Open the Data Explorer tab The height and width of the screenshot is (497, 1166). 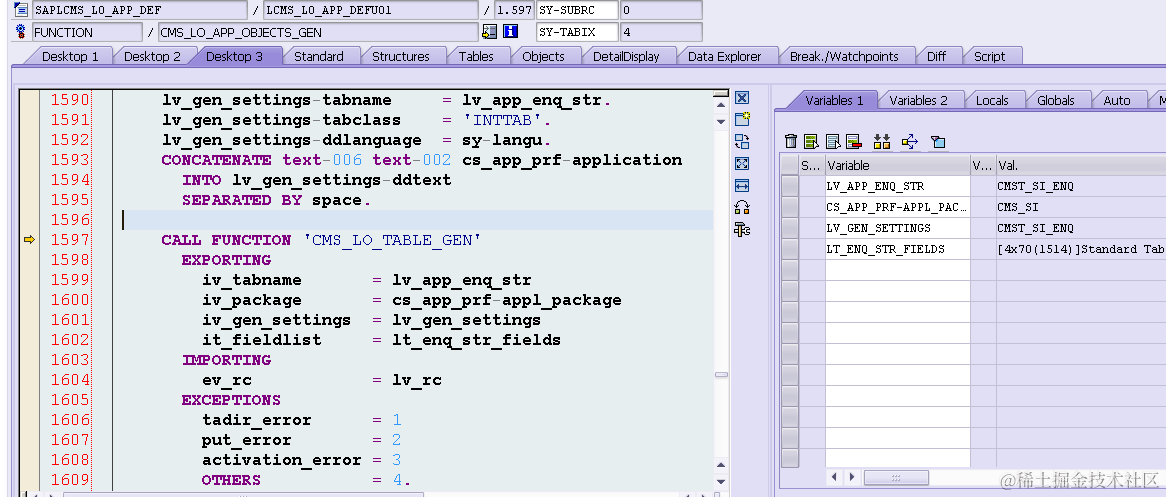click(x=724, y=57)
